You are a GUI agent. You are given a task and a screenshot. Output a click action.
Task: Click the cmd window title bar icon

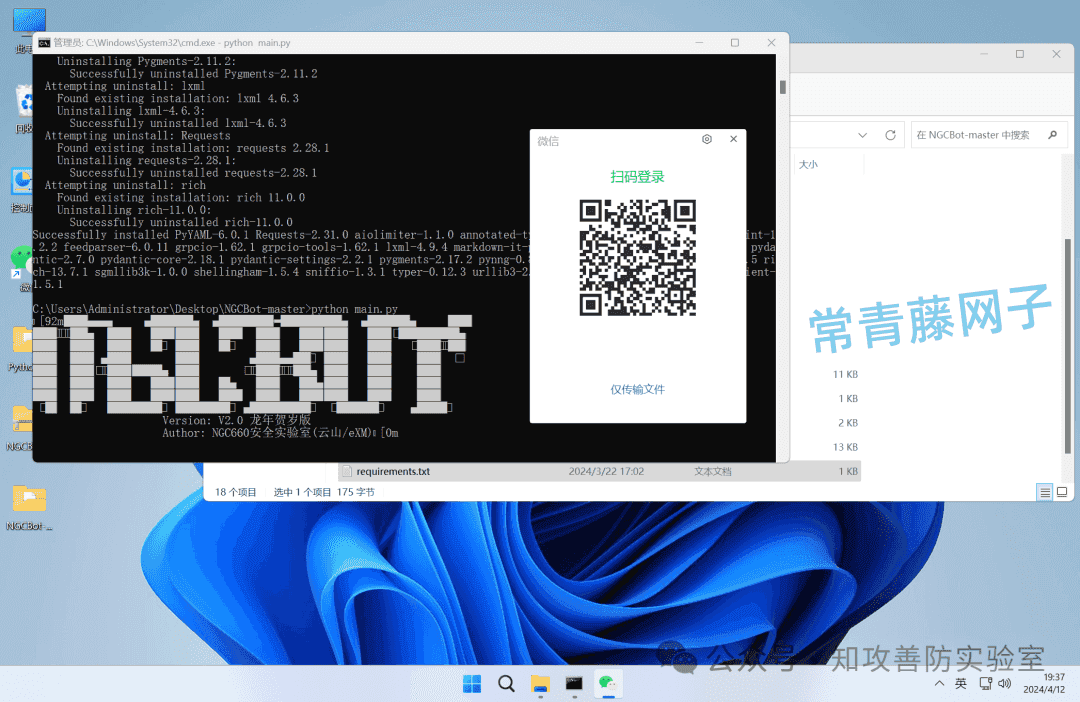(44, 43)
